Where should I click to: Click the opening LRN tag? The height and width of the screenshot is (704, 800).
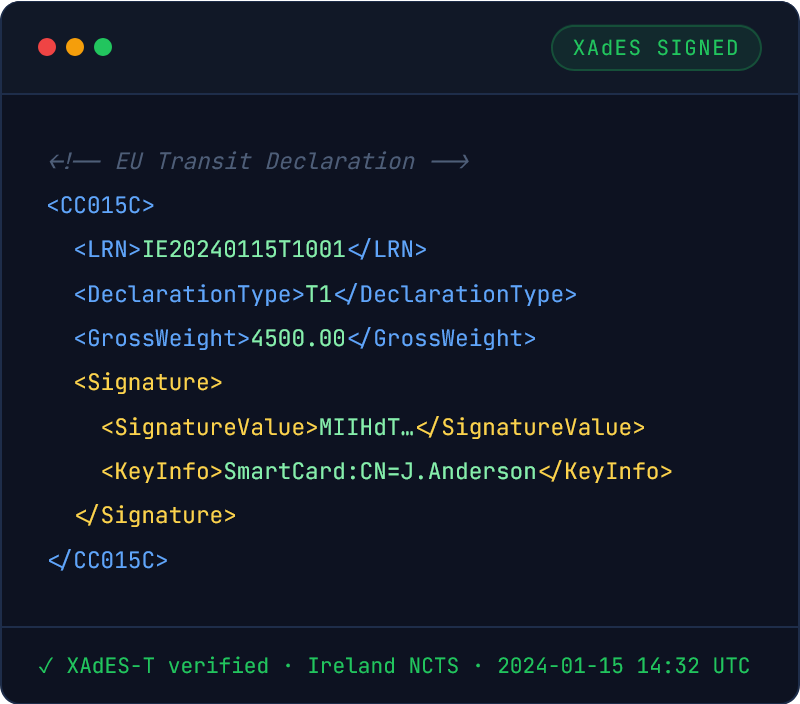click(x=108, y=249)
